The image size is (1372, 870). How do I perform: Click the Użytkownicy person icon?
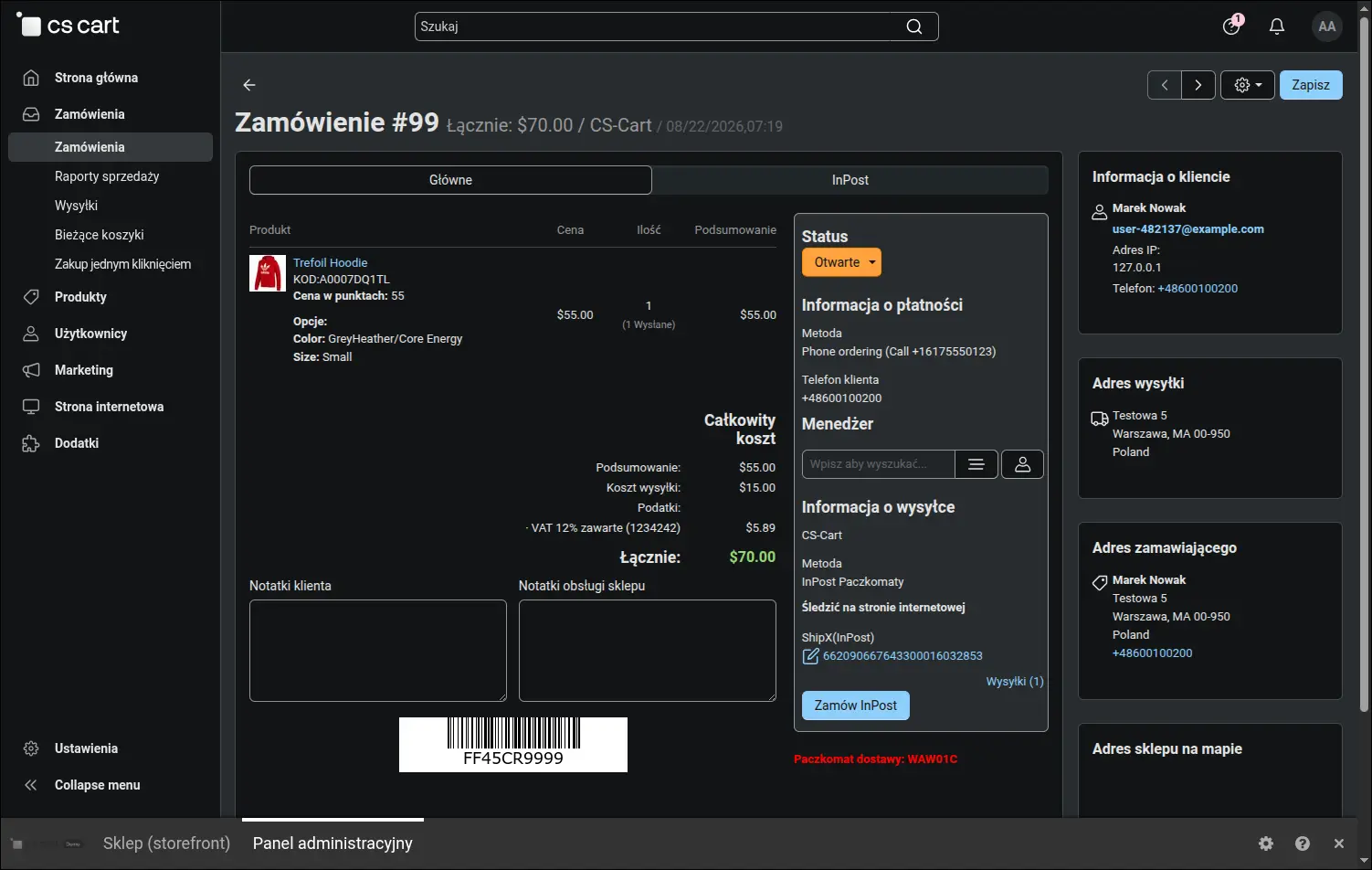[x=31, y=334]
